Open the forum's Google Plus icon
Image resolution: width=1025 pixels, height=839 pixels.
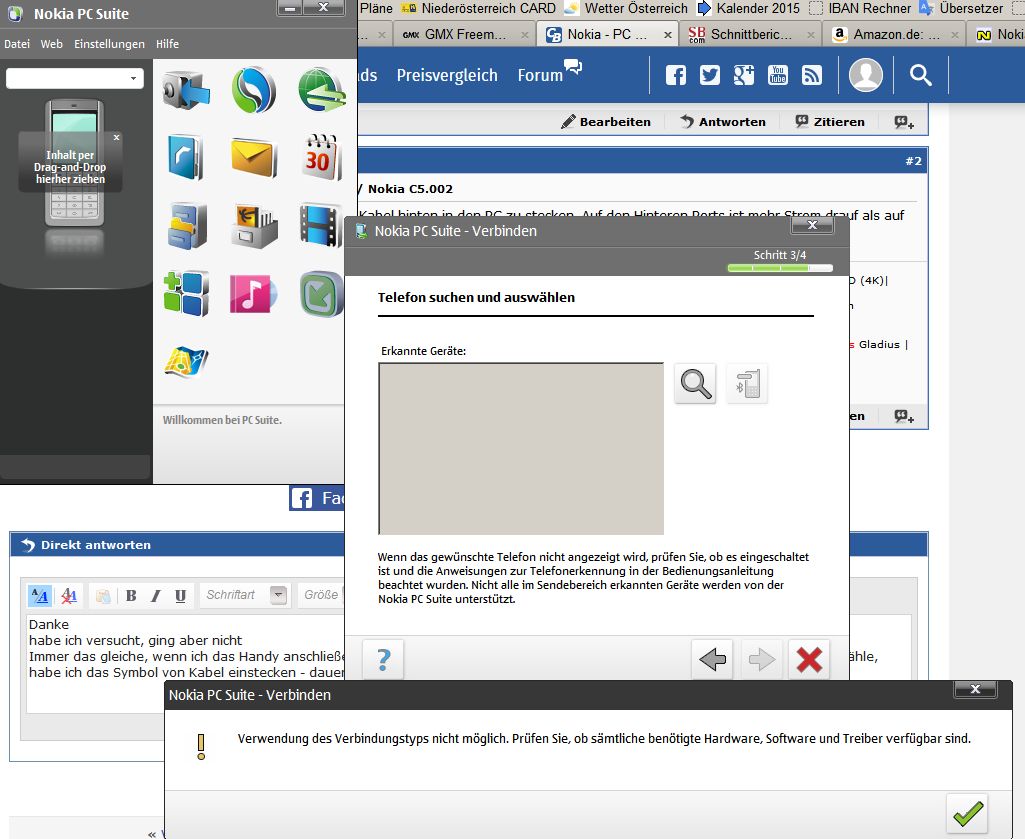(x=744, y=75)
